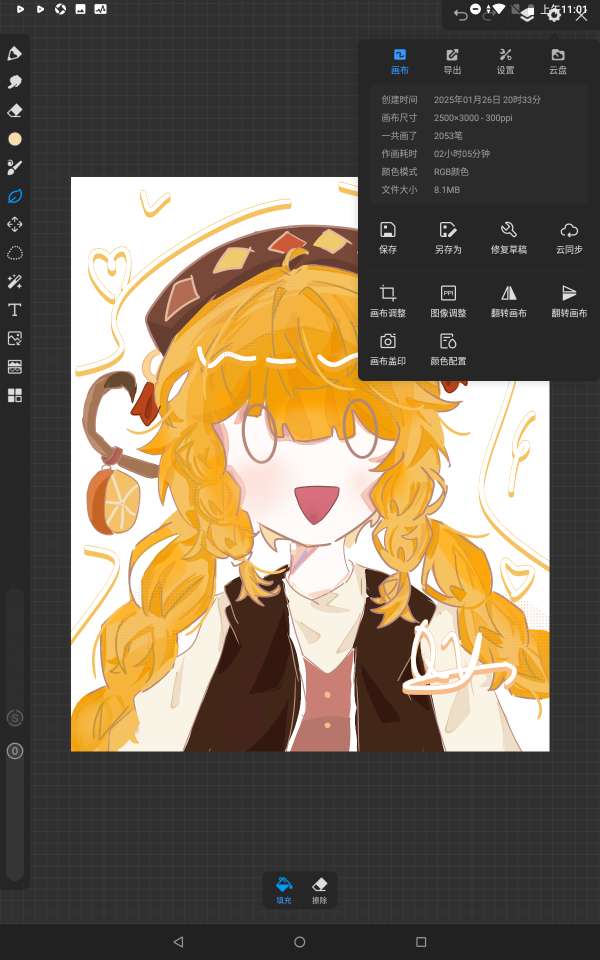
Task: Open the insert image tool
Action: [x=15, y=339]
